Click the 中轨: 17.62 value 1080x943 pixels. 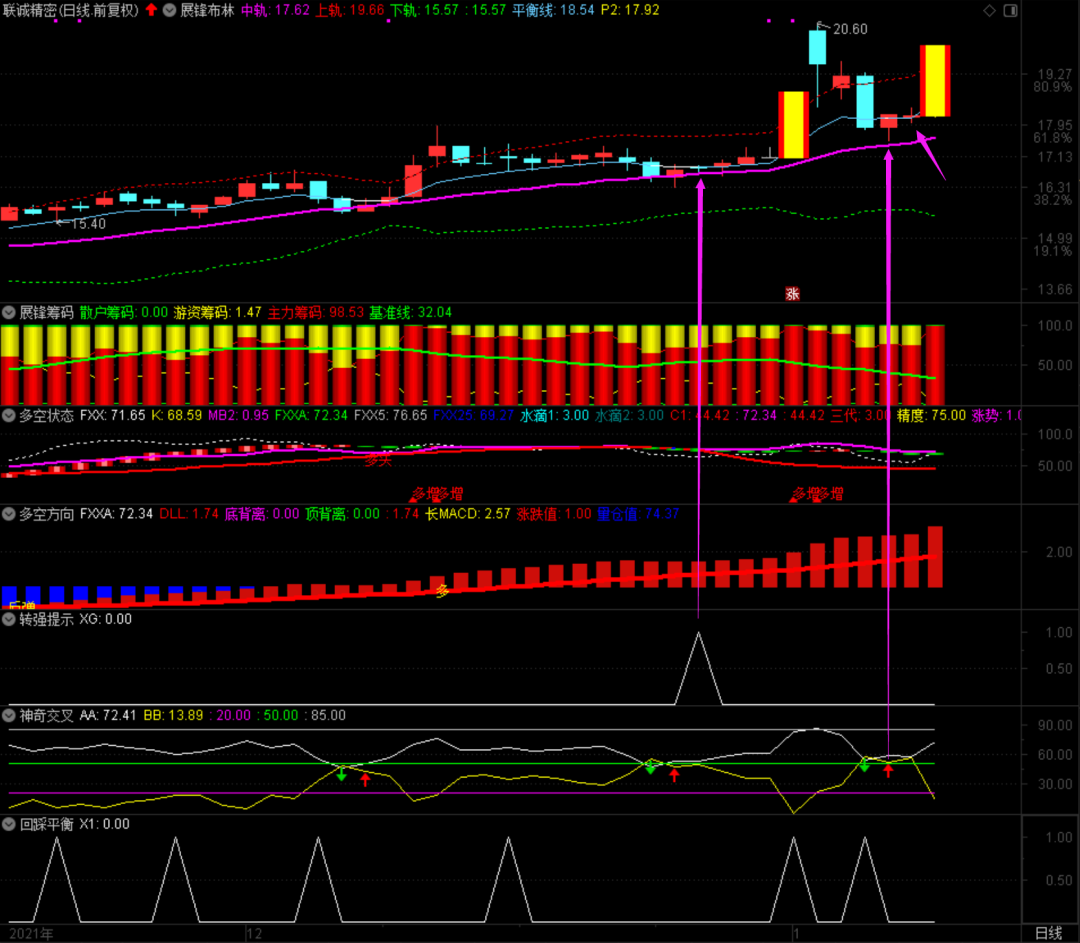coord(275,10)
